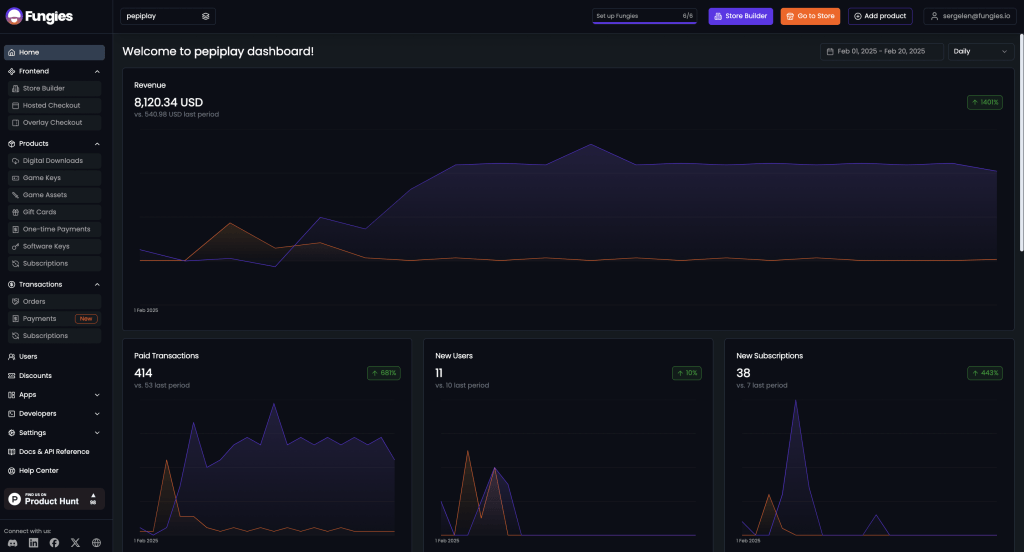Open the sergelen@fungies.io account menu
1024x552 pixels.
(x=970, y=16)
